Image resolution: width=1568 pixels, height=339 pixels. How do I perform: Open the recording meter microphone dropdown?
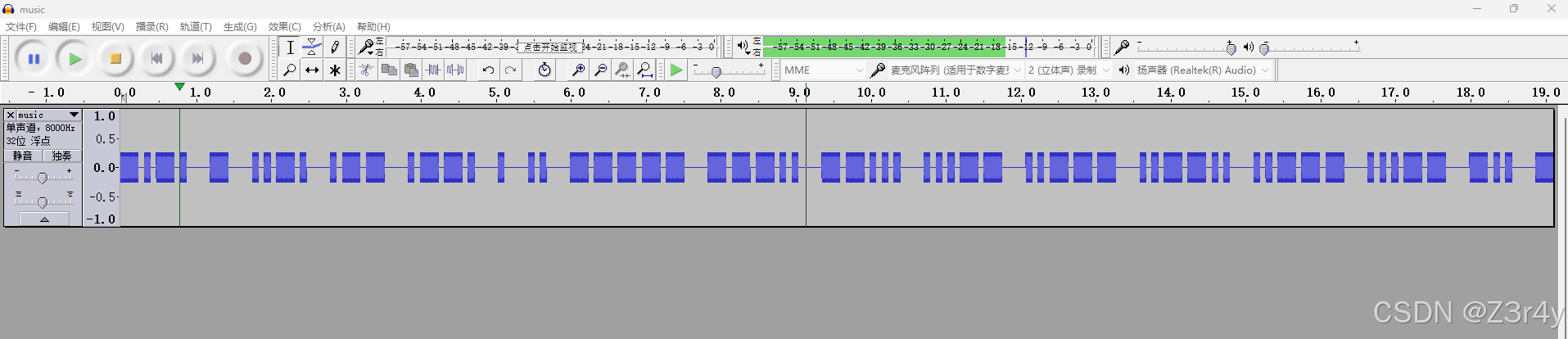367,47
